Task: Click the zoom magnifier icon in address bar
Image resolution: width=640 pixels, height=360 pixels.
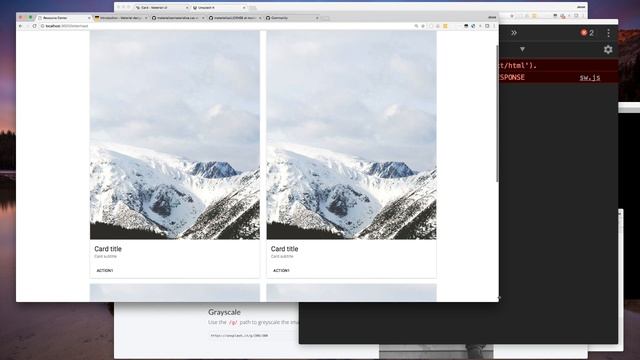Action: 416,26
